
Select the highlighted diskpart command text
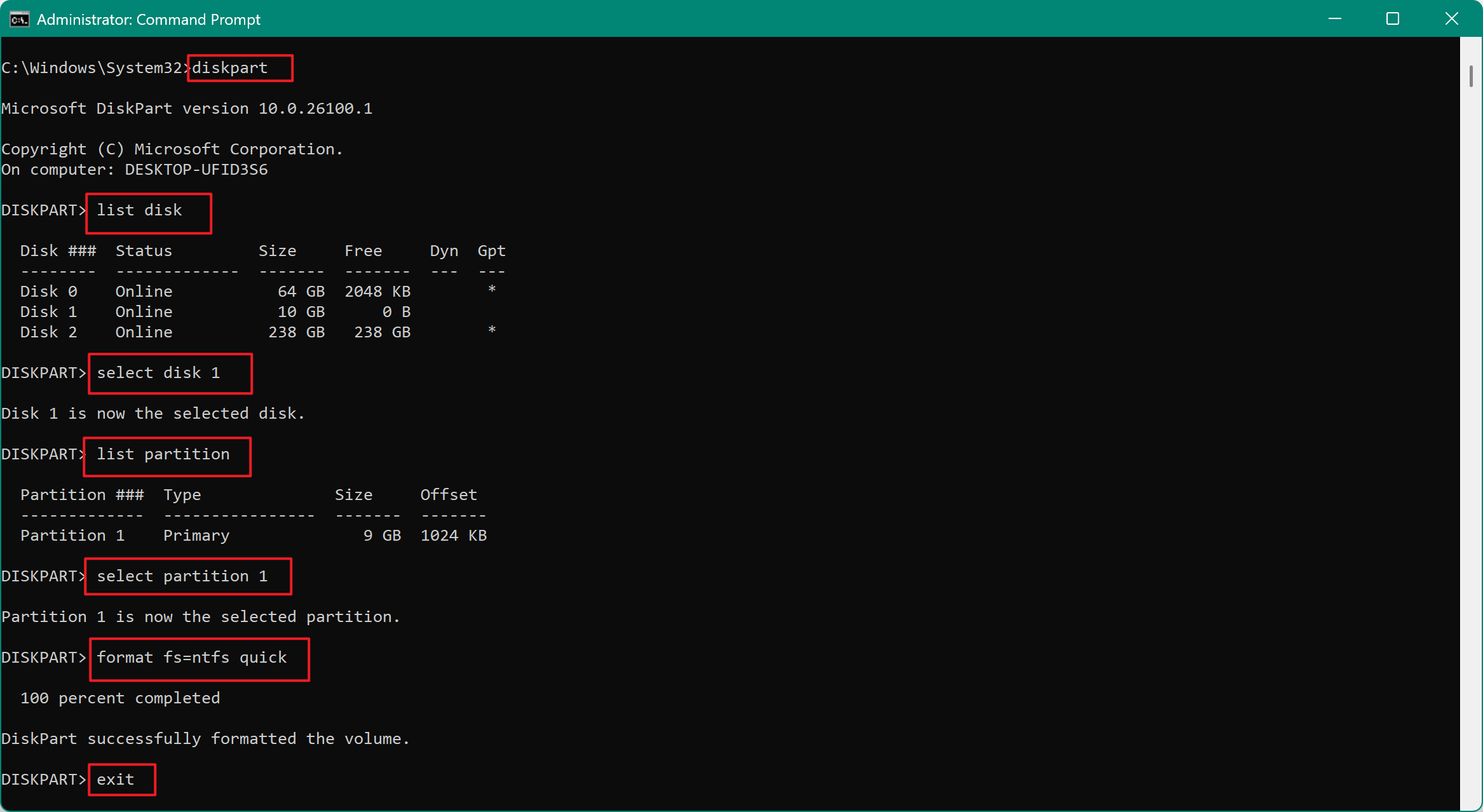[238, 67]
